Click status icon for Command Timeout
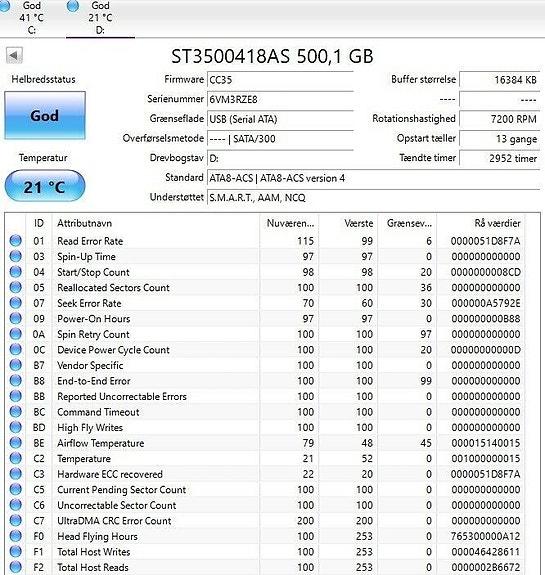Image resolution: width=545 pixels, height=575 pixels. coord(15,411)
